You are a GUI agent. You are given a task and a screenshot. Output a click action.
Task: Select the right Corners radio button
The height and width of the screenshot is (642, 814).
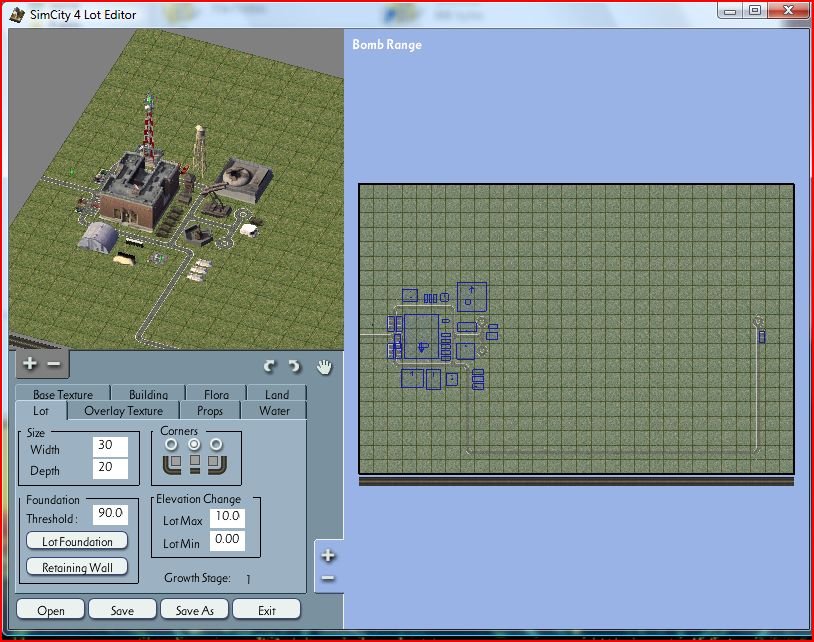click(x=216, y=445)
